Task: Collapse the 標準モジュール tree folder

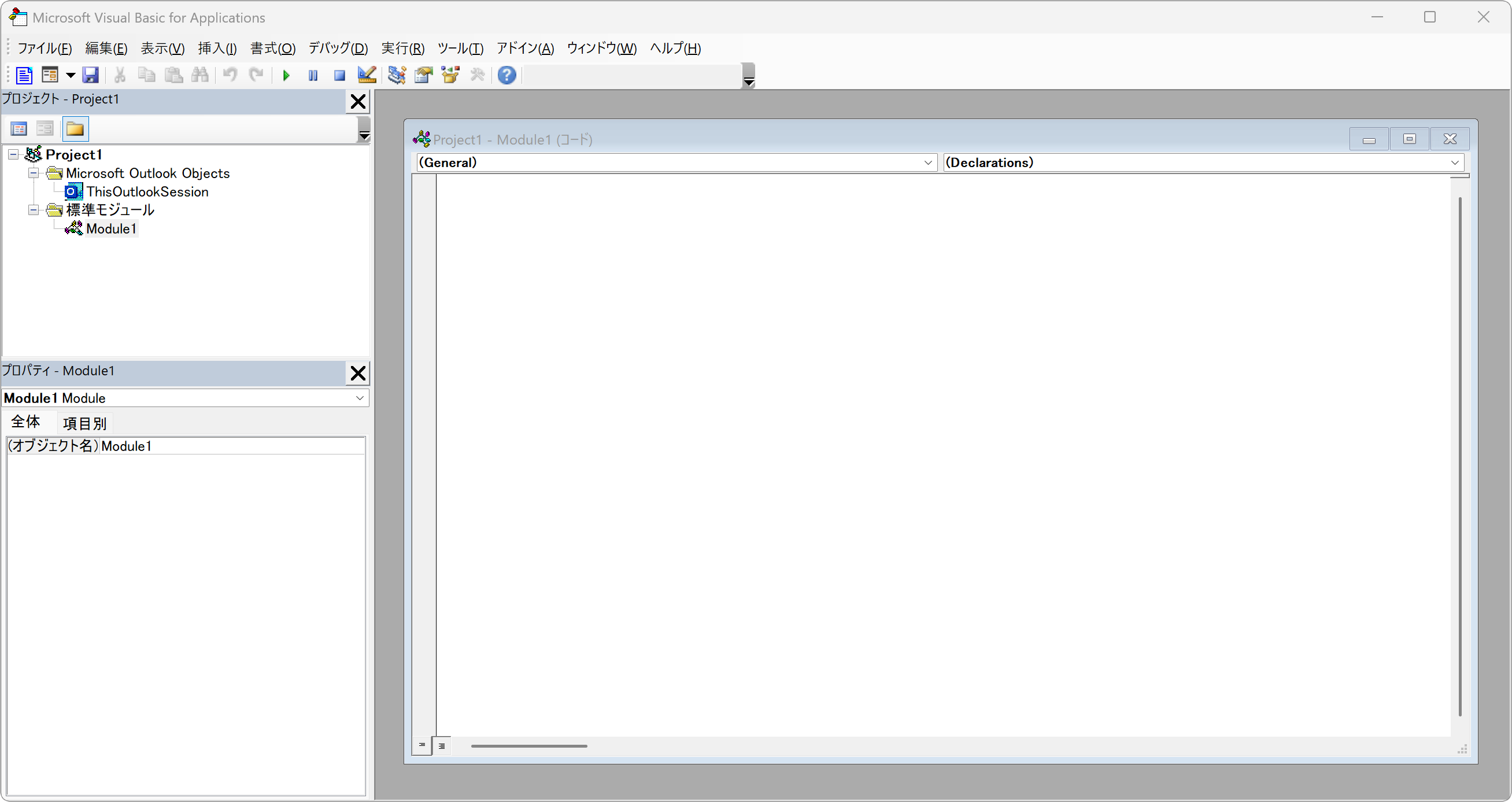Action: (34, 210)
